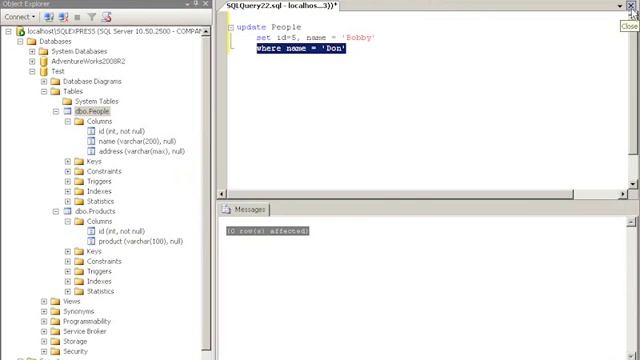Viewport: 640px width, 360px height.
Task: Expand Indexes folder under dbo.Products
Action: (x=68, y=281)
